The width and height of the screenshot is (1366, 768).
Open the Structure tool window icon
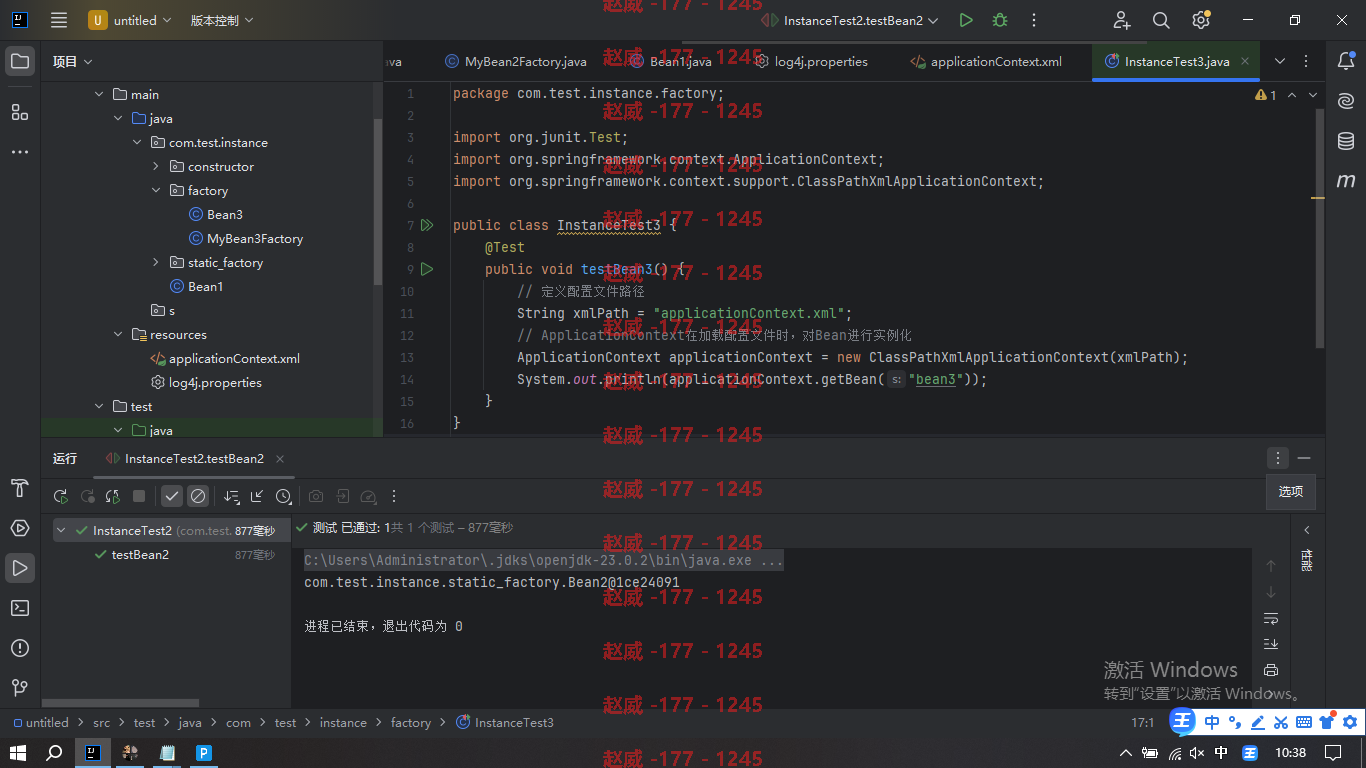tap(20, 112)
